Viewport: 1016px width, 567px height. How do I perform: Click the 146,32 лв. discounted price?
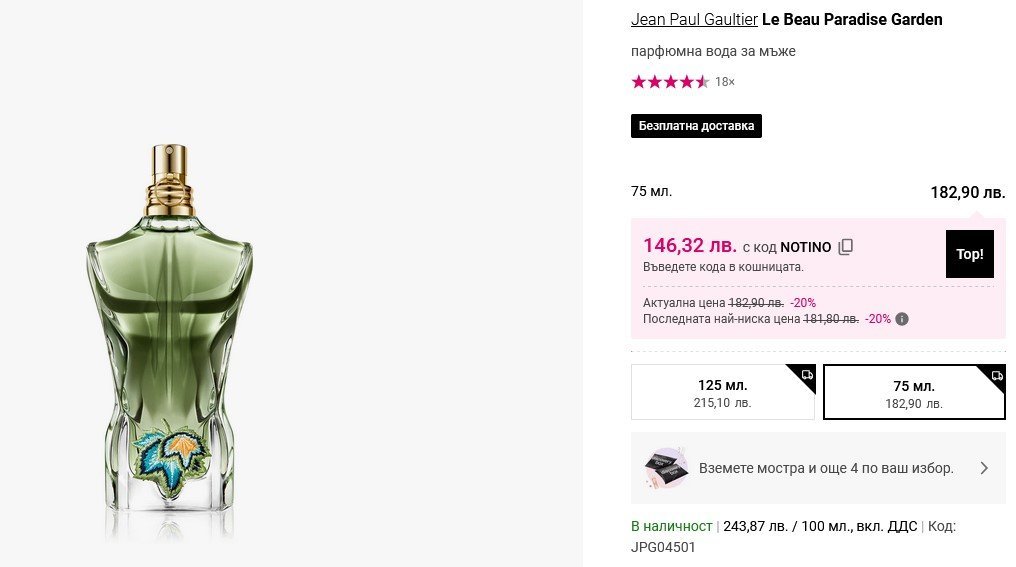coord(689,245)
